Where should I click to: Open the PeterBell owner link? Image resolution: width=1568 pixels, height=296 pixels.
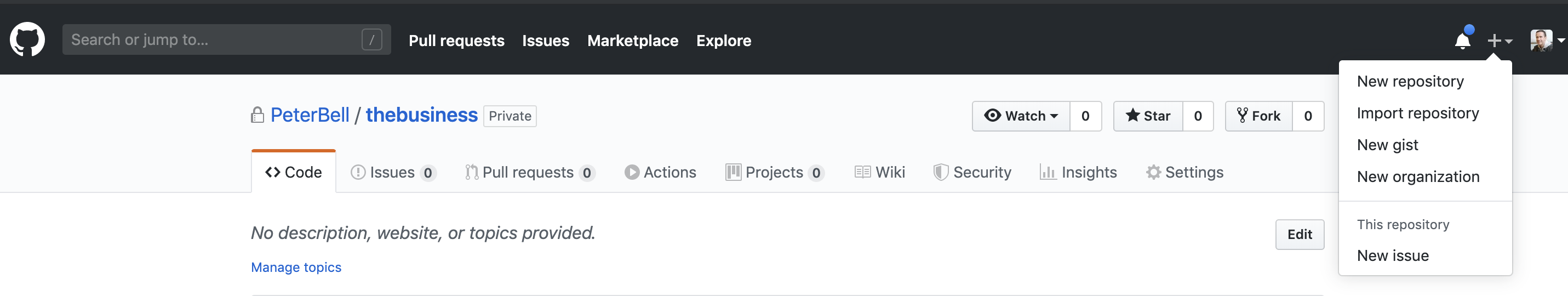pyautogui.click(x=310, y=115)
